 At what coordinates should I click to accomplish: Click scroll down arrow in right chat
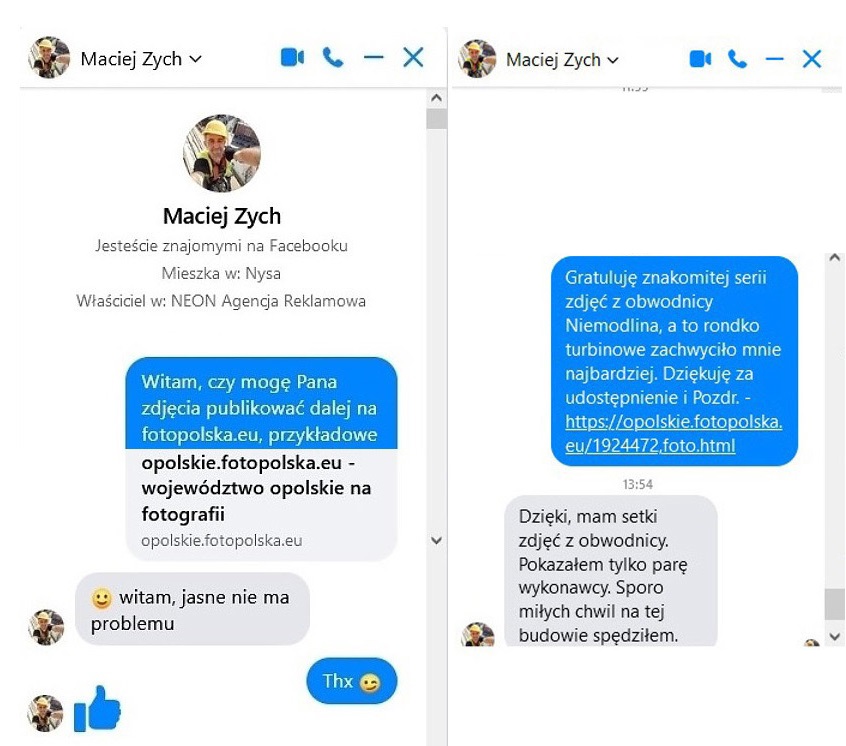pyautogui.click(x=835, y=637)
